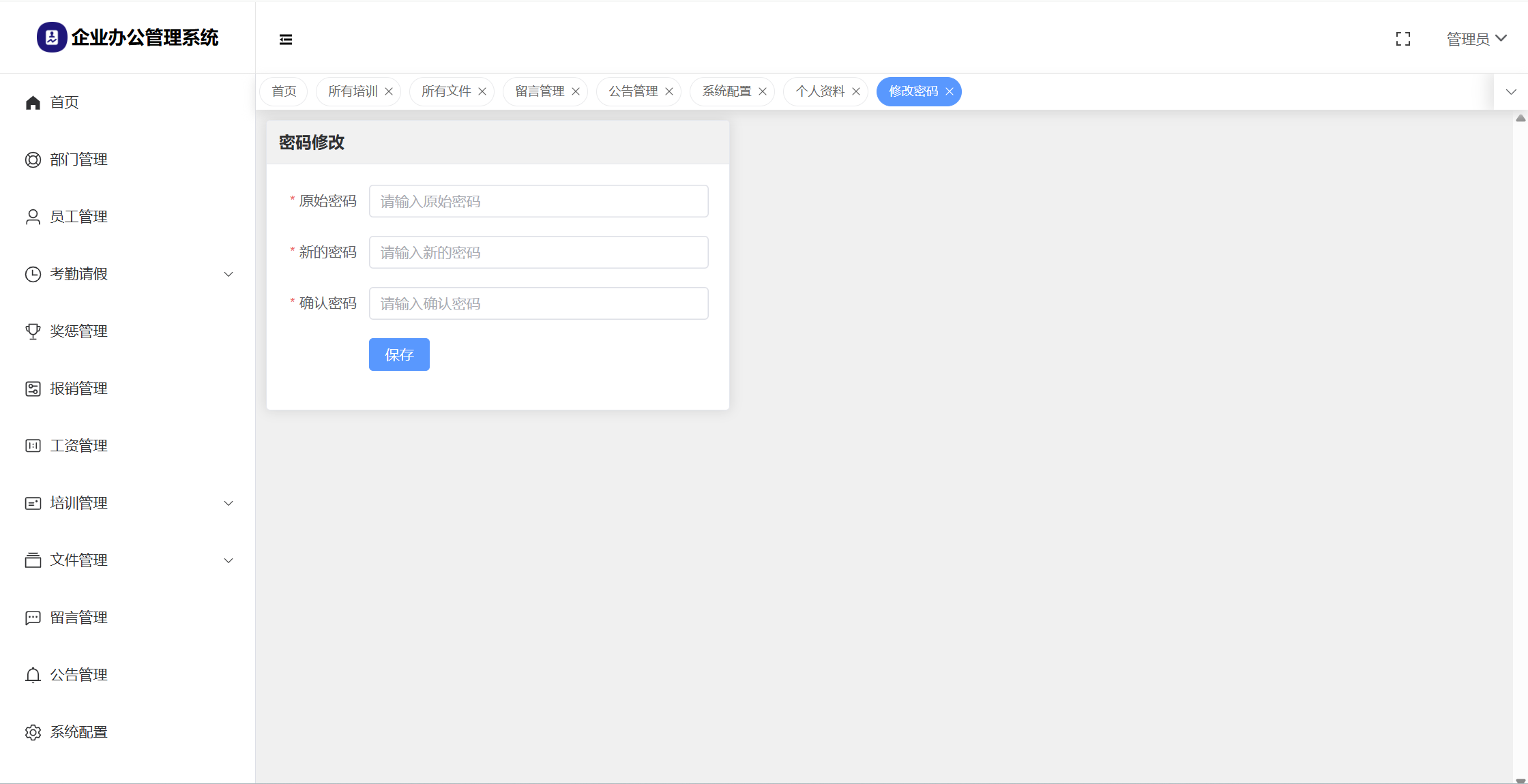Expand the 文件管理 submenu chevron
The height and width of the screenshot is (784, 1528).
coord(229,560)
